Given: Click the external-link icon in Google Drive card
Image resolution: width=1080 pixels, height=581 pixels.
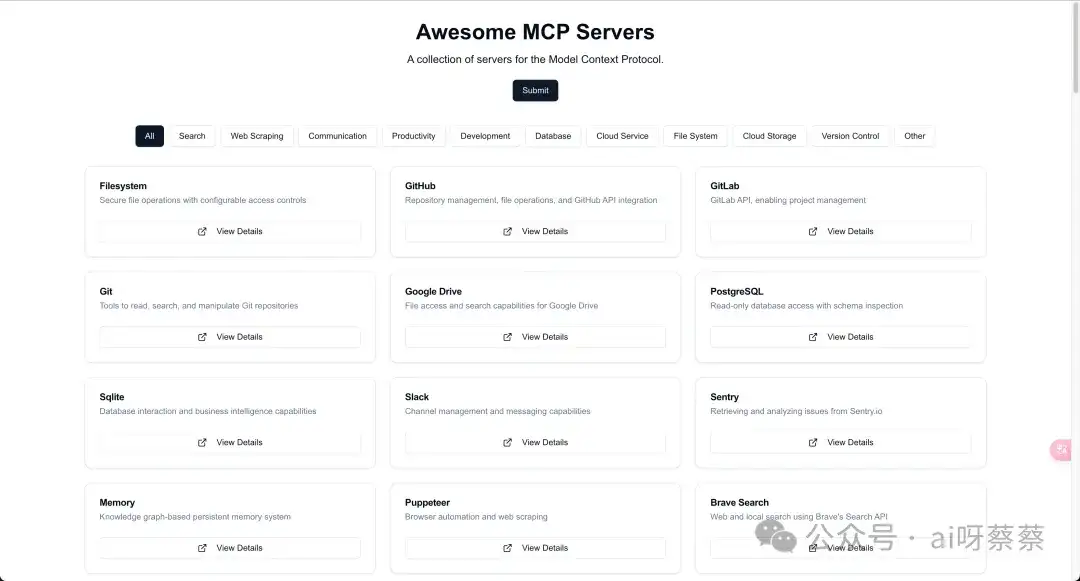Looking at the screenshot, I should coord(508,337).
